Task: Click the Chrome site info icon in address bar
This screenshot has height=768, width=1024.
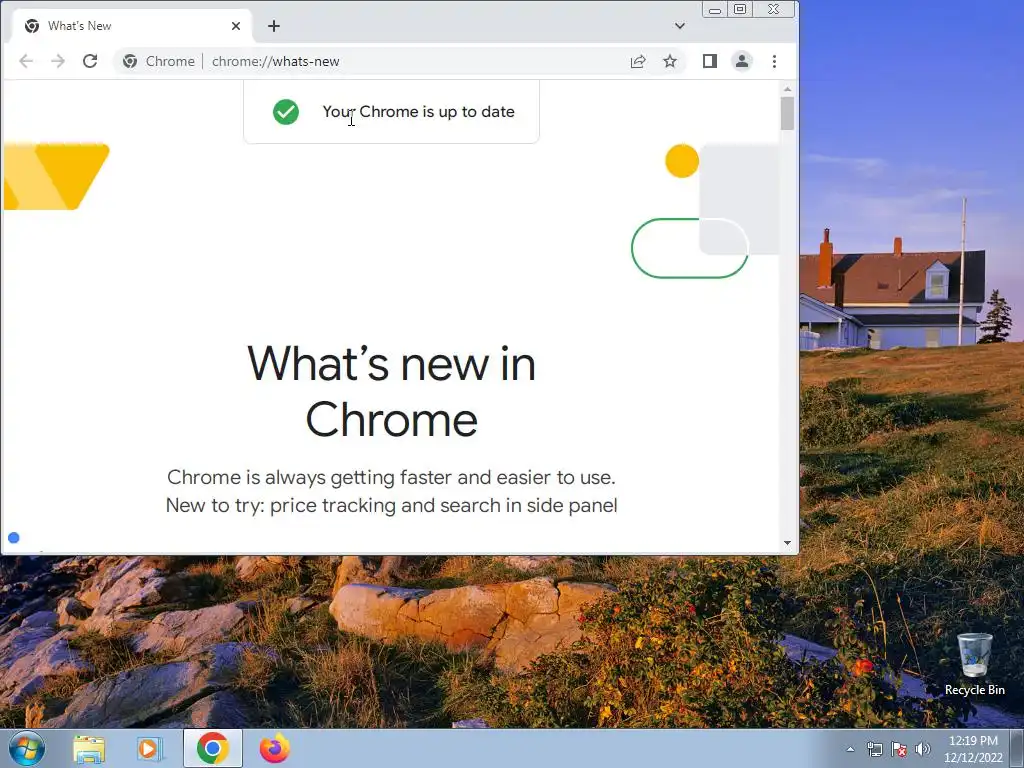Action: coord(130,61)
